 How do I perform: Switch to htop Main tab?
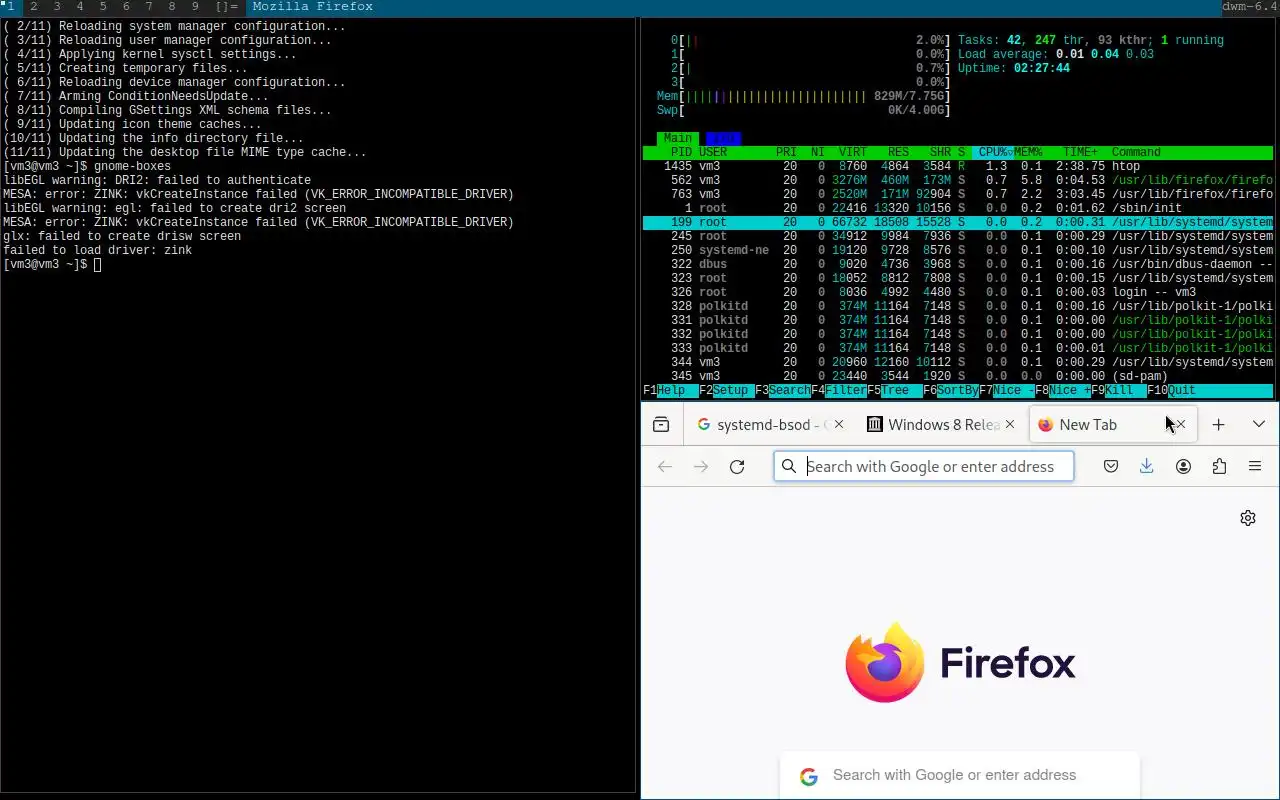coord(678,138)
